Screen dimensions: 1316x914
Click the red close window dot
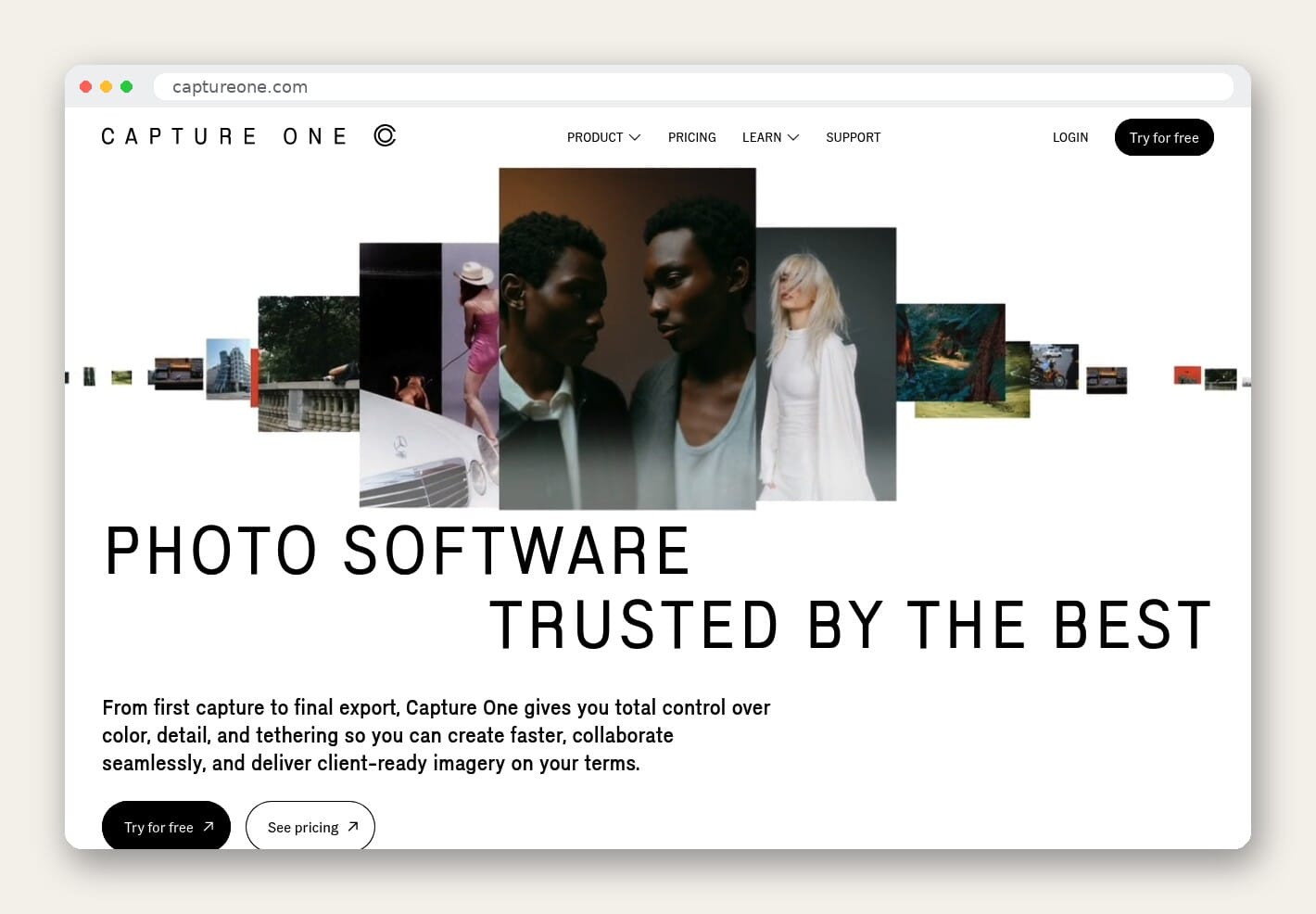coord(85,86)
